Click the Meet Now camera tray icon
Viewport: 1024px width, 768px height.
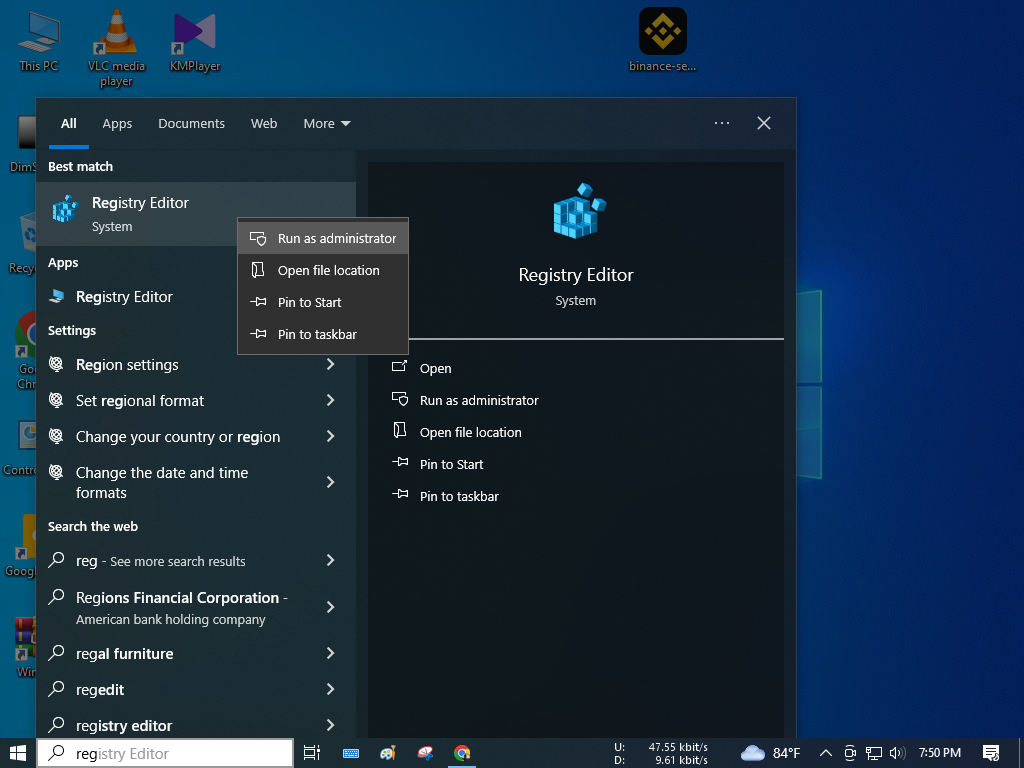tap(850, 754)
